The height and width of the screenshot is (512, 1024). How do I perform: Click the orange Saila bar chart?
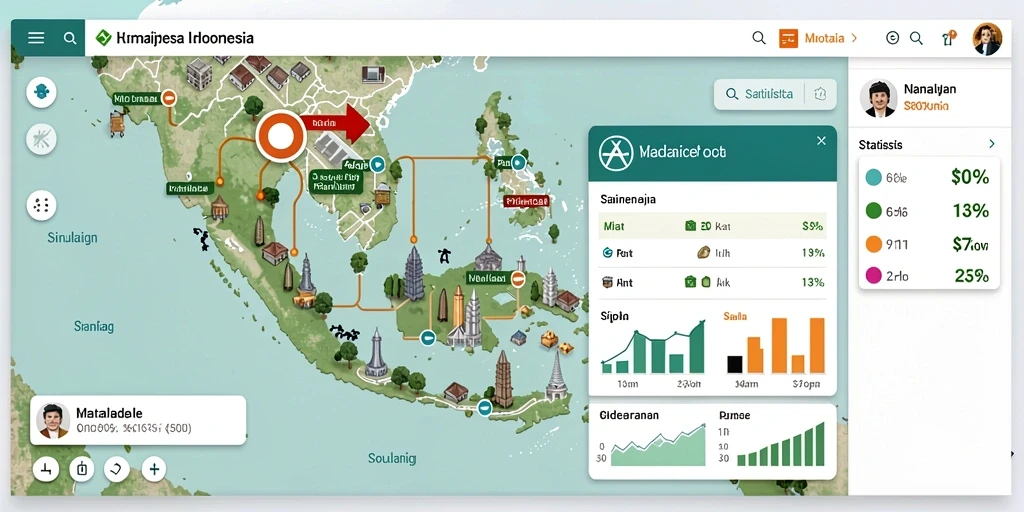[776, 345]
